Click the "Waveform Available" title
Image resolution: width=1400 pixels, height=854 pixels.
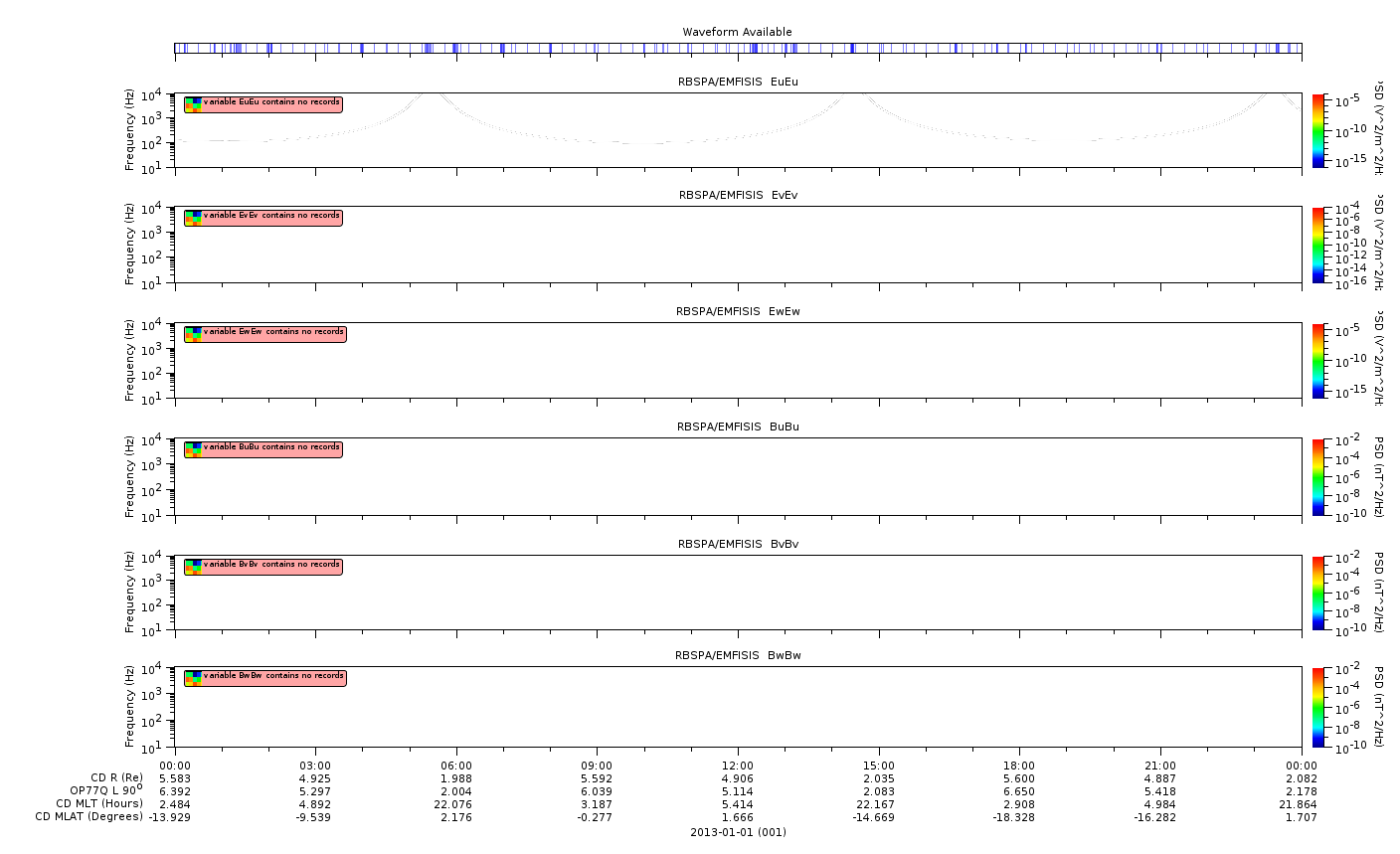click(x=737, y=32)
